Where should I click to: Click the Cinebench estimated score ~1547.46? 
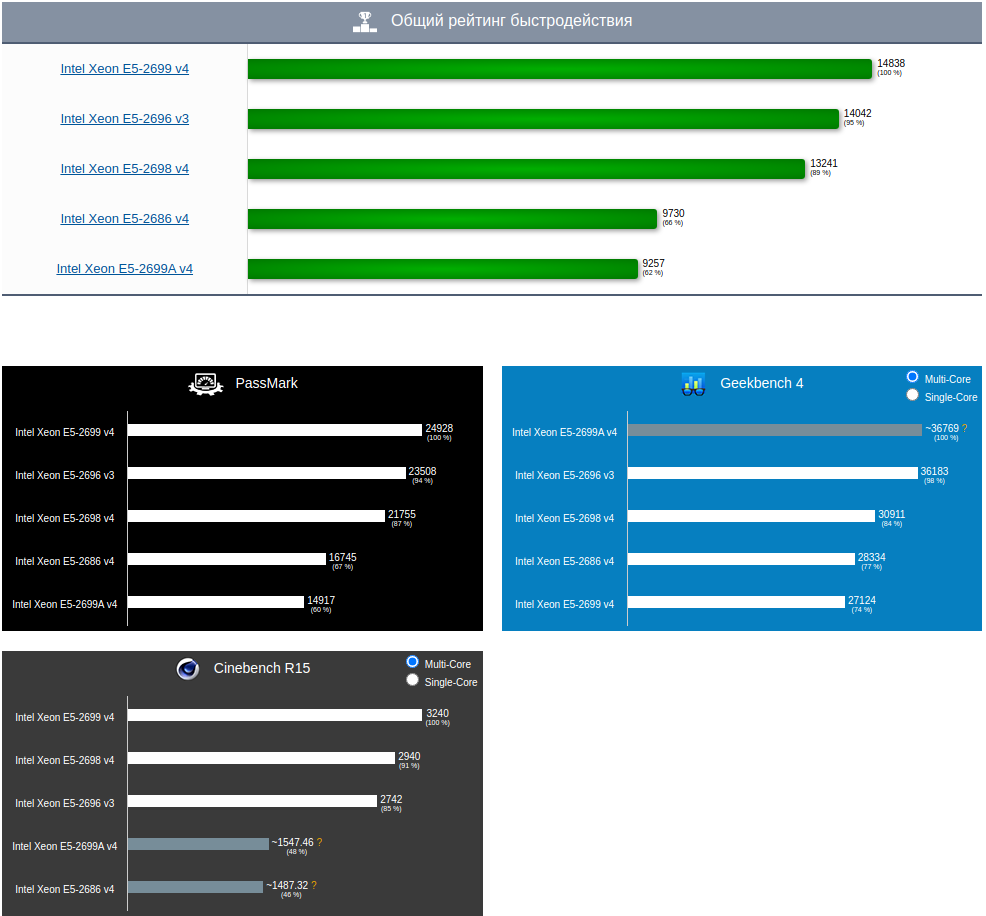[292, 842]
